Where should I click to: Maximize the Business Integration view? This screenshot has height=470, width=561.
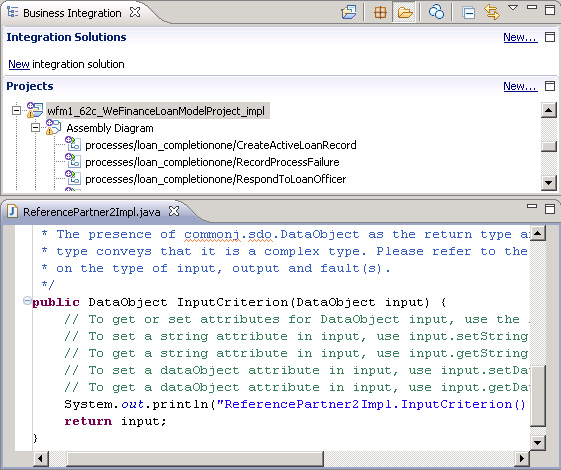[x=550, y=9]
